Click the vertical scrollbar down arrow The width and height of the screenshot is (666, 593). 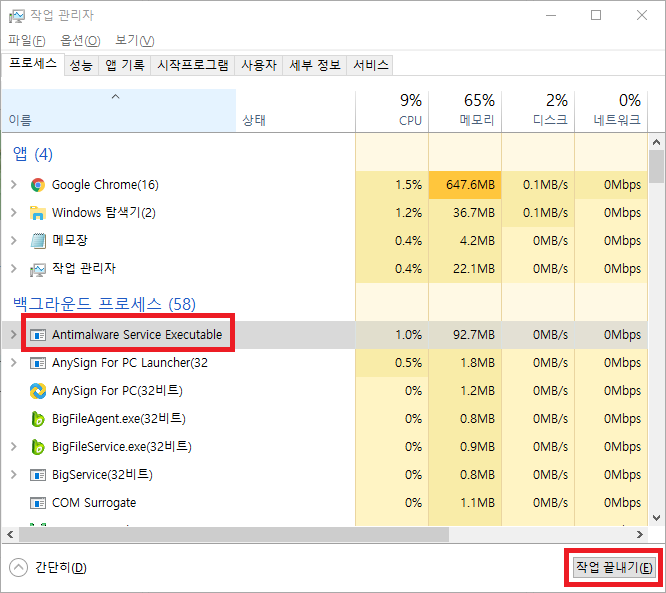point(657,518)
